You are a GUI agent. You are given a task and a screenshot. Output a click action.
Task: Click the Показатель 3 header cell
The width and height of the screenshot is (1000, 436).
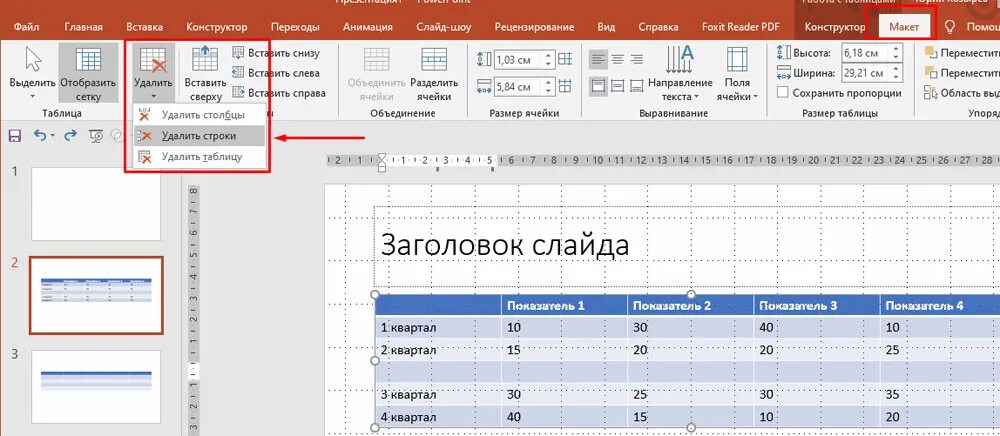coord(817,306)
